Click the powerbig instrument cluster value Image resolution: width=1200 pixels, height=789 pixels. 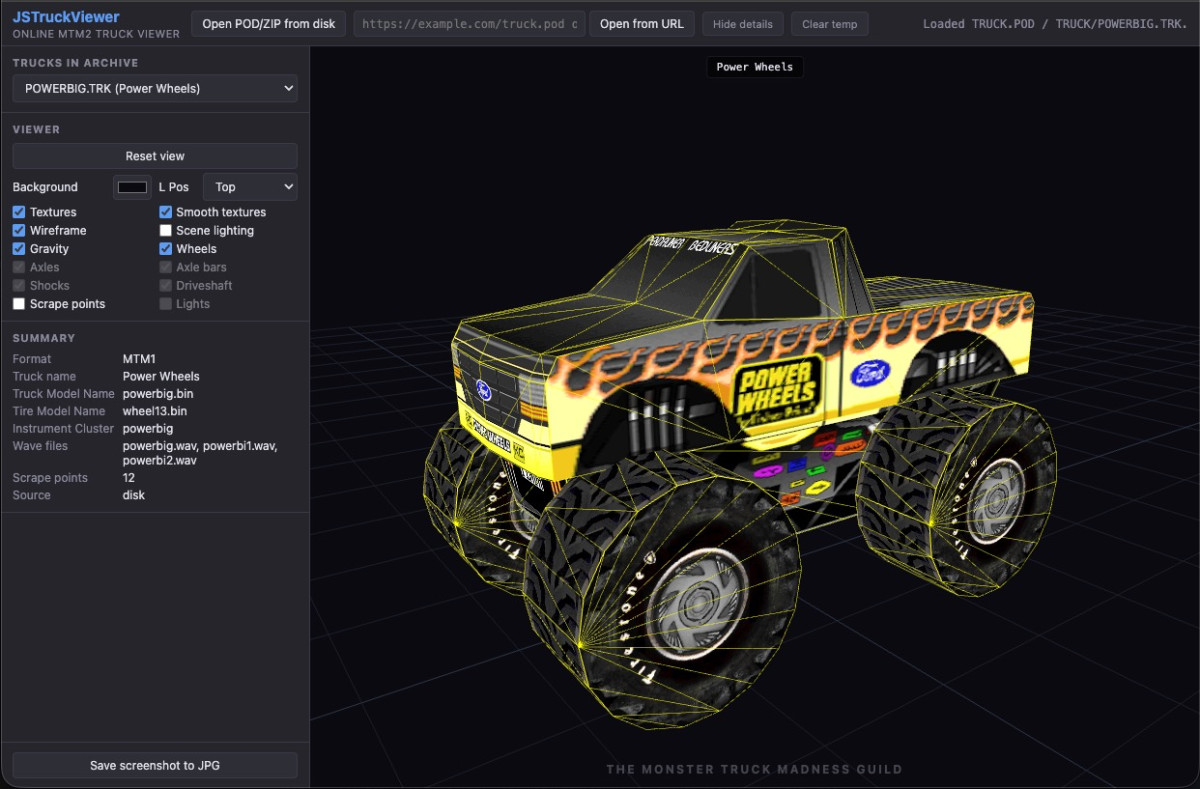(148, 428)
